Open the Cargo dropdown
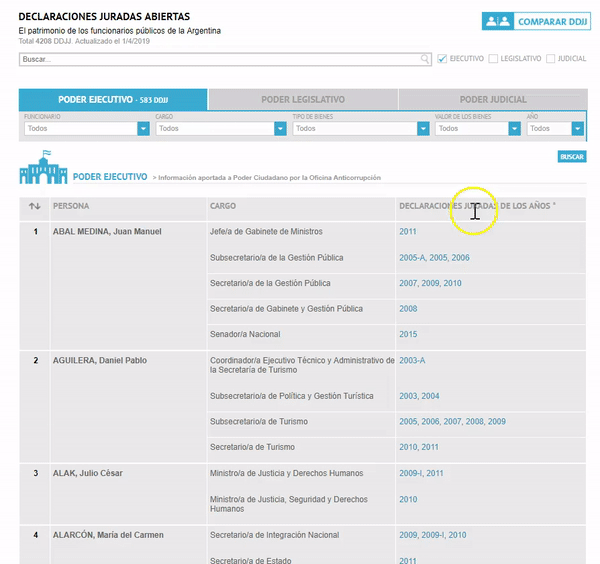The height and width of the screenshot is (564, 600). coord(221,129)
